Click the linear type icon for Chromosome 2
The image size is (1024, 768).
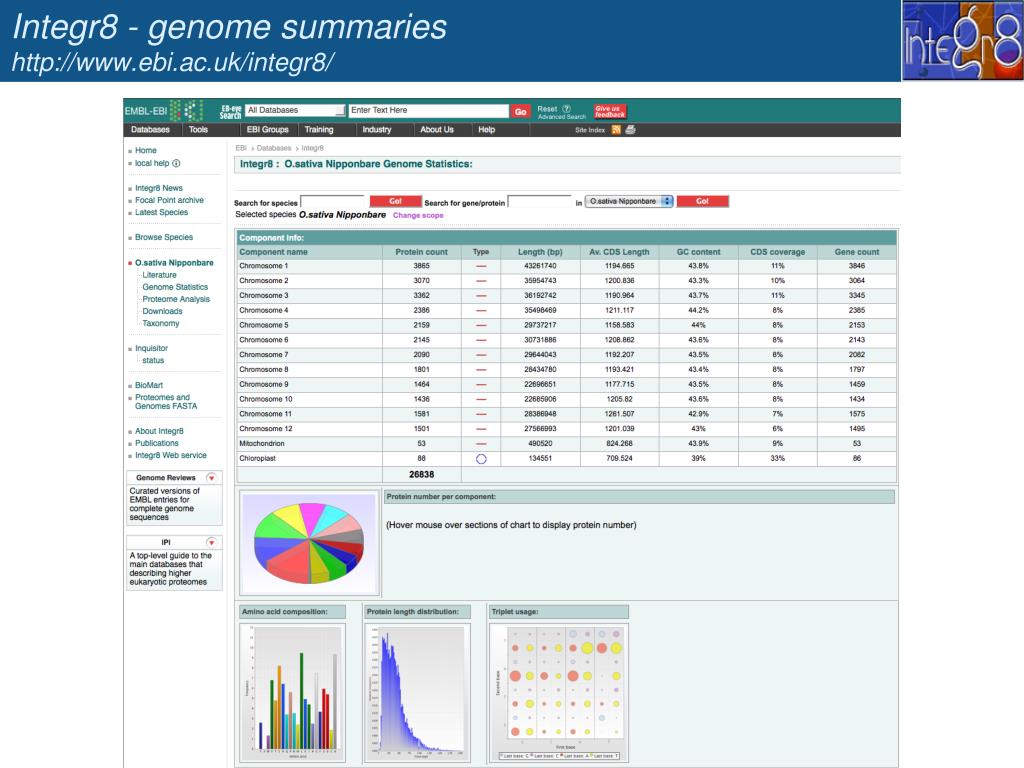pos(481,281)
